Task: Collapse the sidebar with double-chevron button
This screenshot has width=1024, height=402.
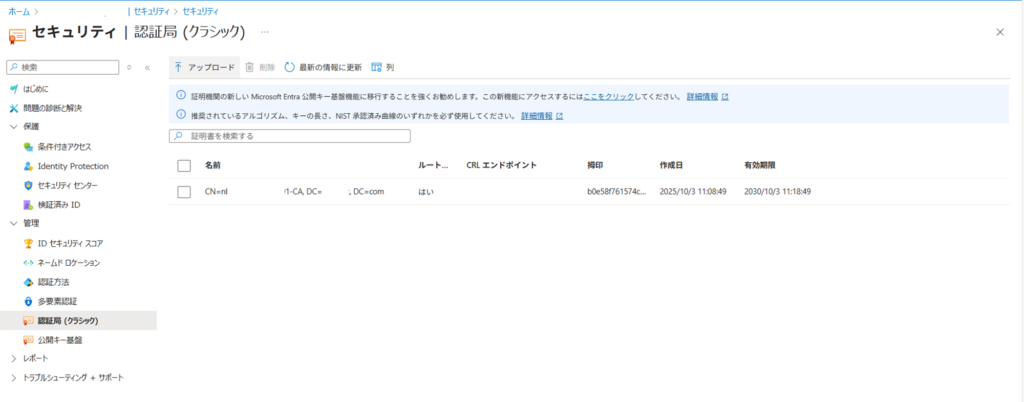Action: 147,68
